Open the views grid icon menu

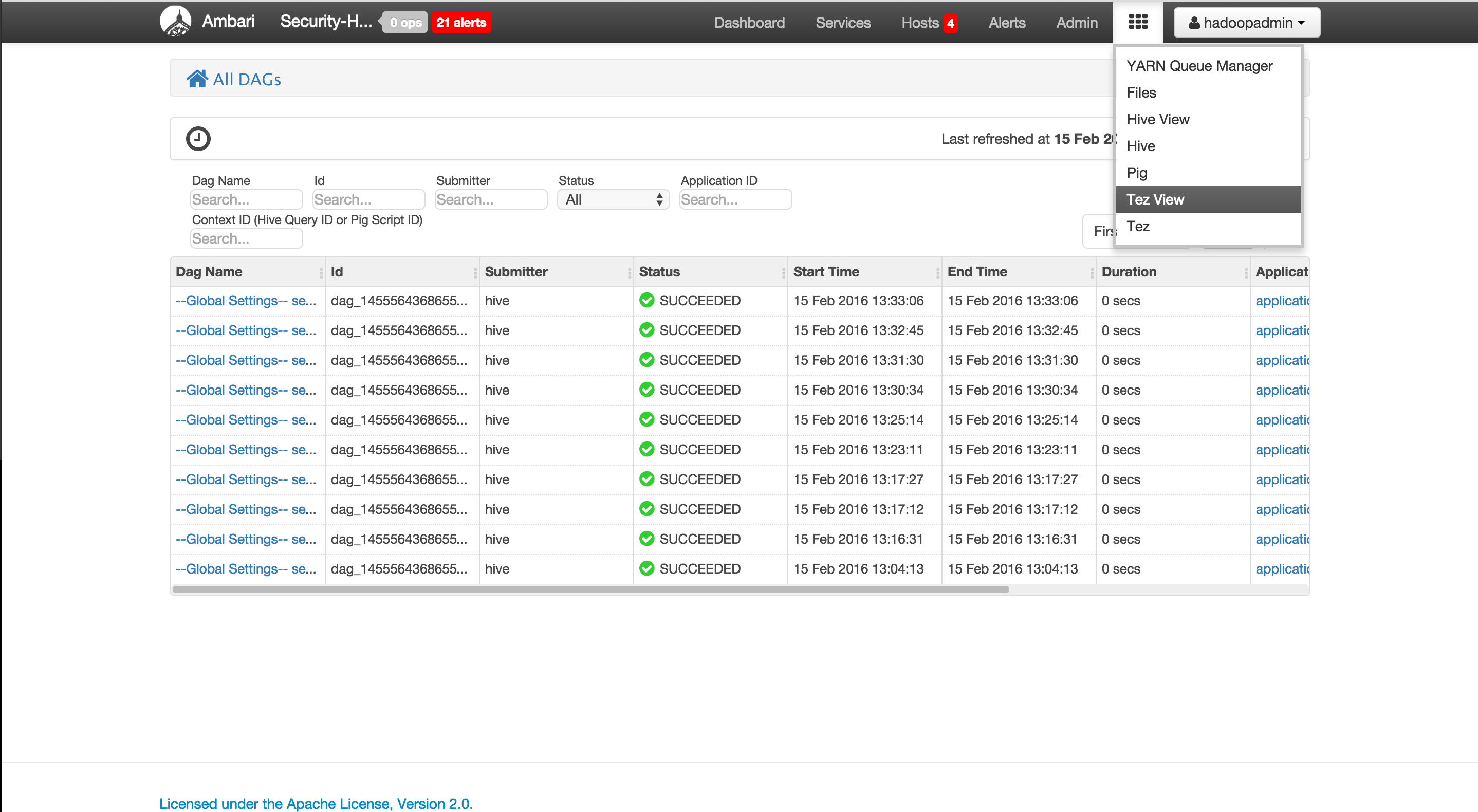coord(1138,23)
